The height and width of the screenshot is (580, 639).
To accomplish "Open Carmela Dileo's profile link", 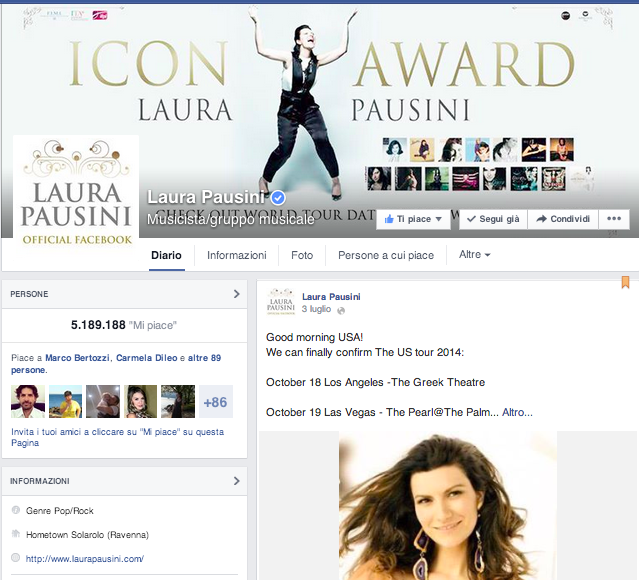I will (x=147, y=358).
